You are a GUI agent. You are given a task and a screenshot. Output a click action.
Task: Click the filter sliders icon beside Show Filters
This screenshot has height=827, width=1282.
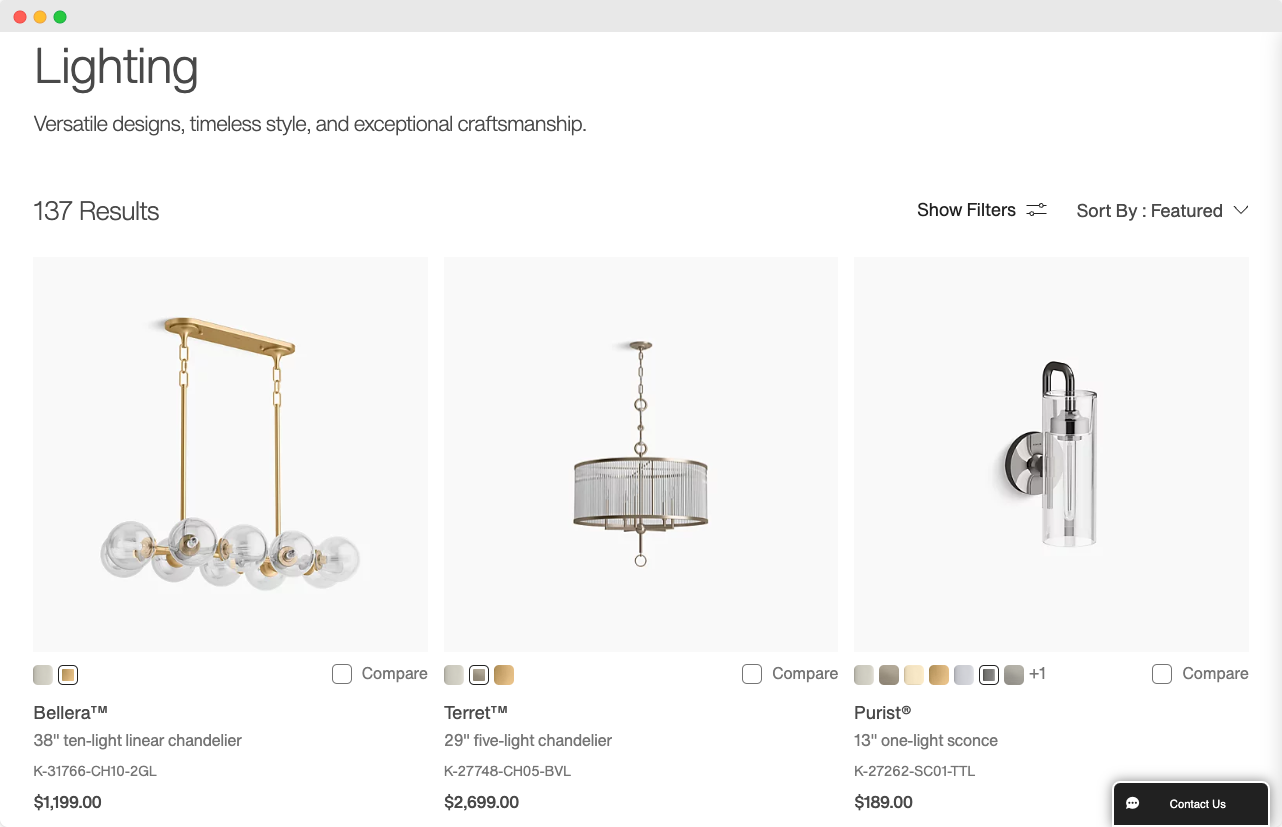[x=1036, y=210]
